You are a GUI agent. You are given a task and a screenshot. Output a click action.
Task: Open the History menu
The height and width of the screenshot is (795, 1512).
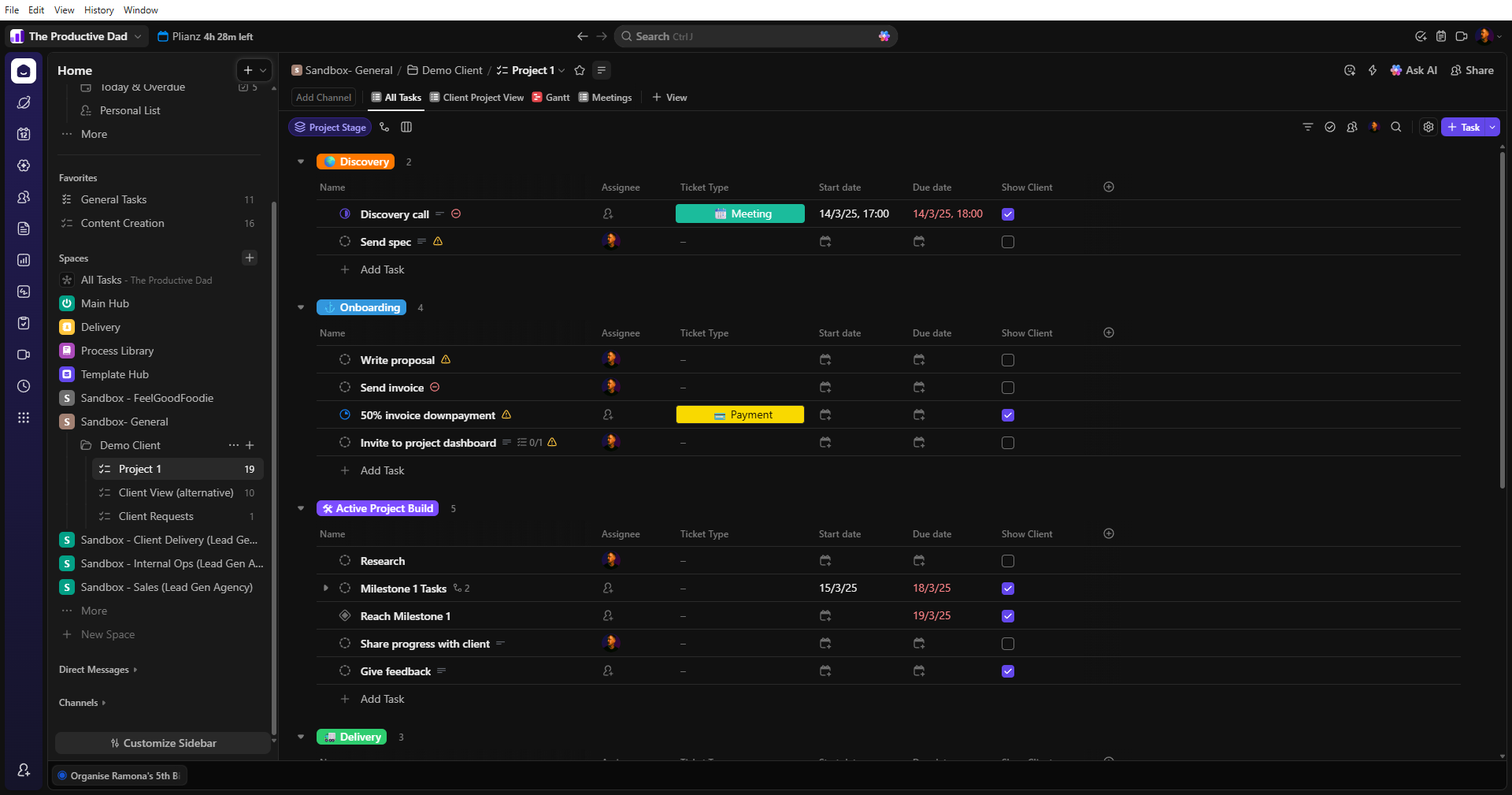(98, 10)
